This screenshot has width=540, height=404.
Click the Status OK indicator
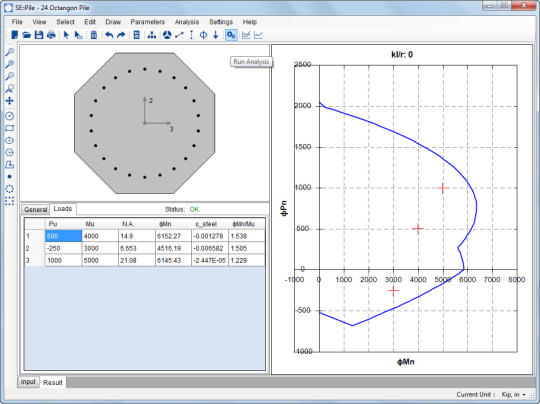pos(194,209)
